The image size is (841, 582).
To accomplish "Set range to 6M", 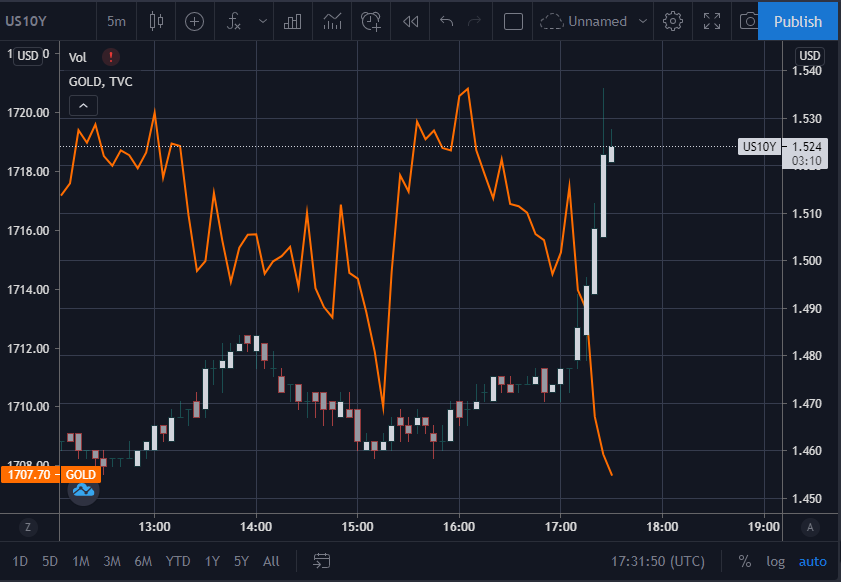I will point(143,561).
